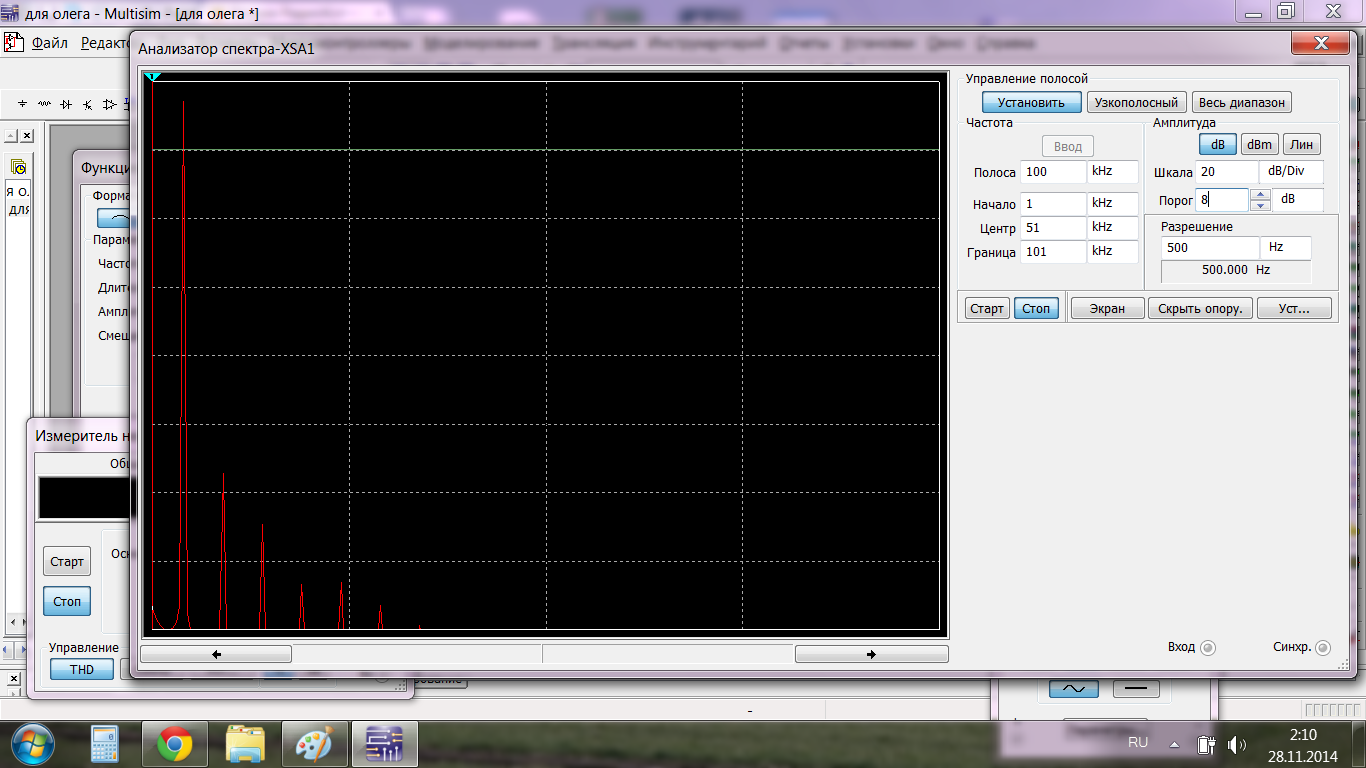Close the design toolbox panel with X
This screenshot has height=768, width=1366.
tap(27, 135)
